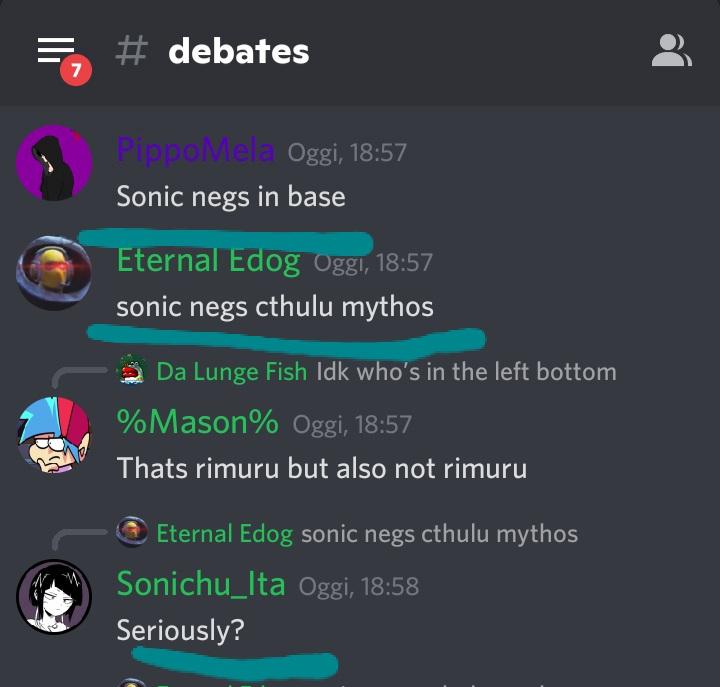The image size is (720, 687).
Task: Jump to Da Lunge Fish's replied message
Action: (466, 371)
